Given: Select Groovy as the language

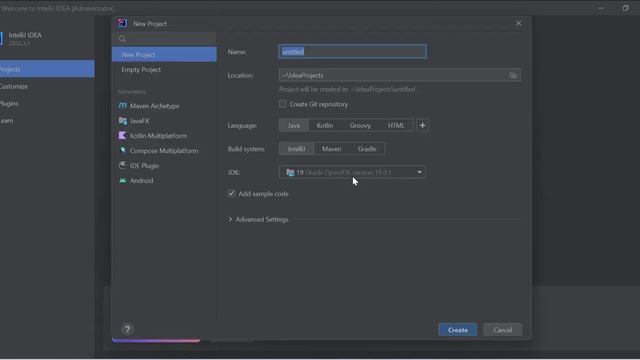Looking at the screenshot, I should click(x=360, y=125).
